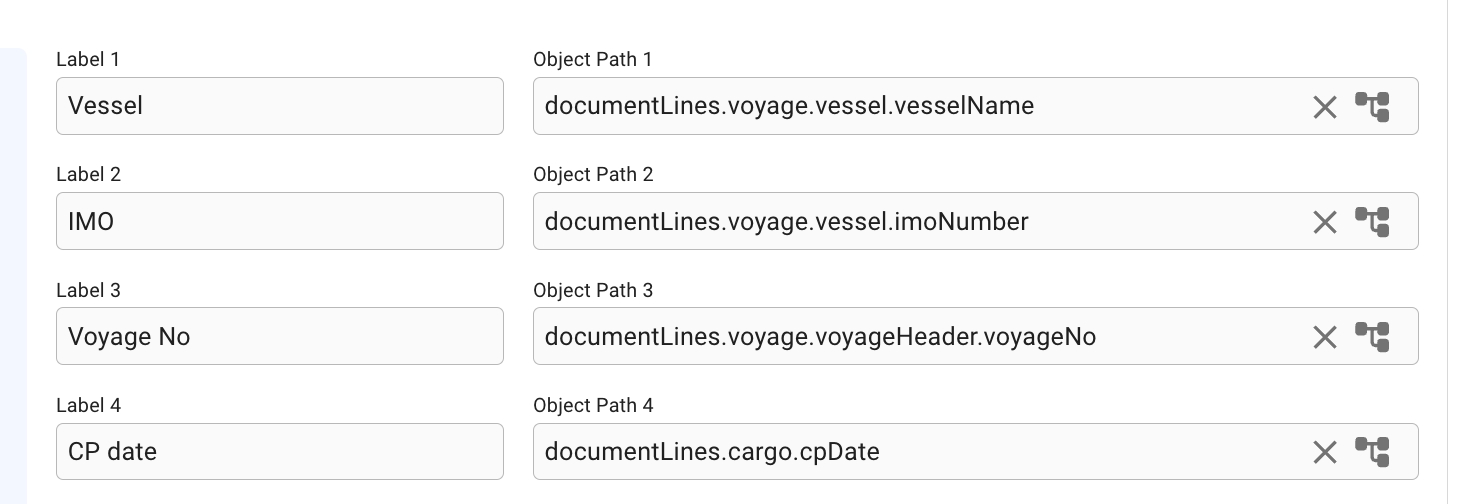1482x504 pixels.
Task: Click the "Object Path 2" field caption
Action: coord(593,175)
